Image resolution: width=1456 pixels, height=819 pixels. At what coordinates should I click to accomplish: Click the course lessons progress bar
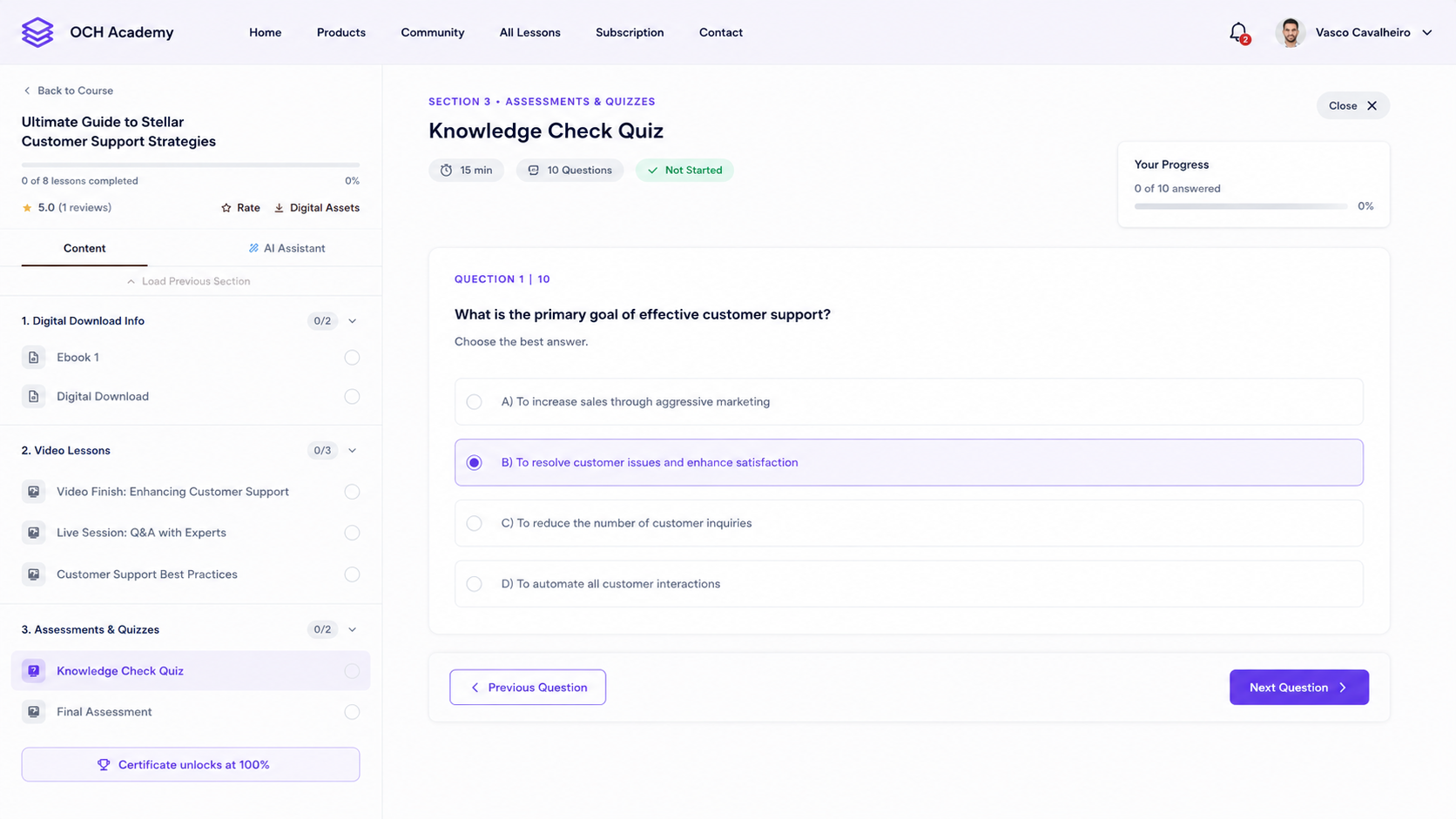pos(191,164)
